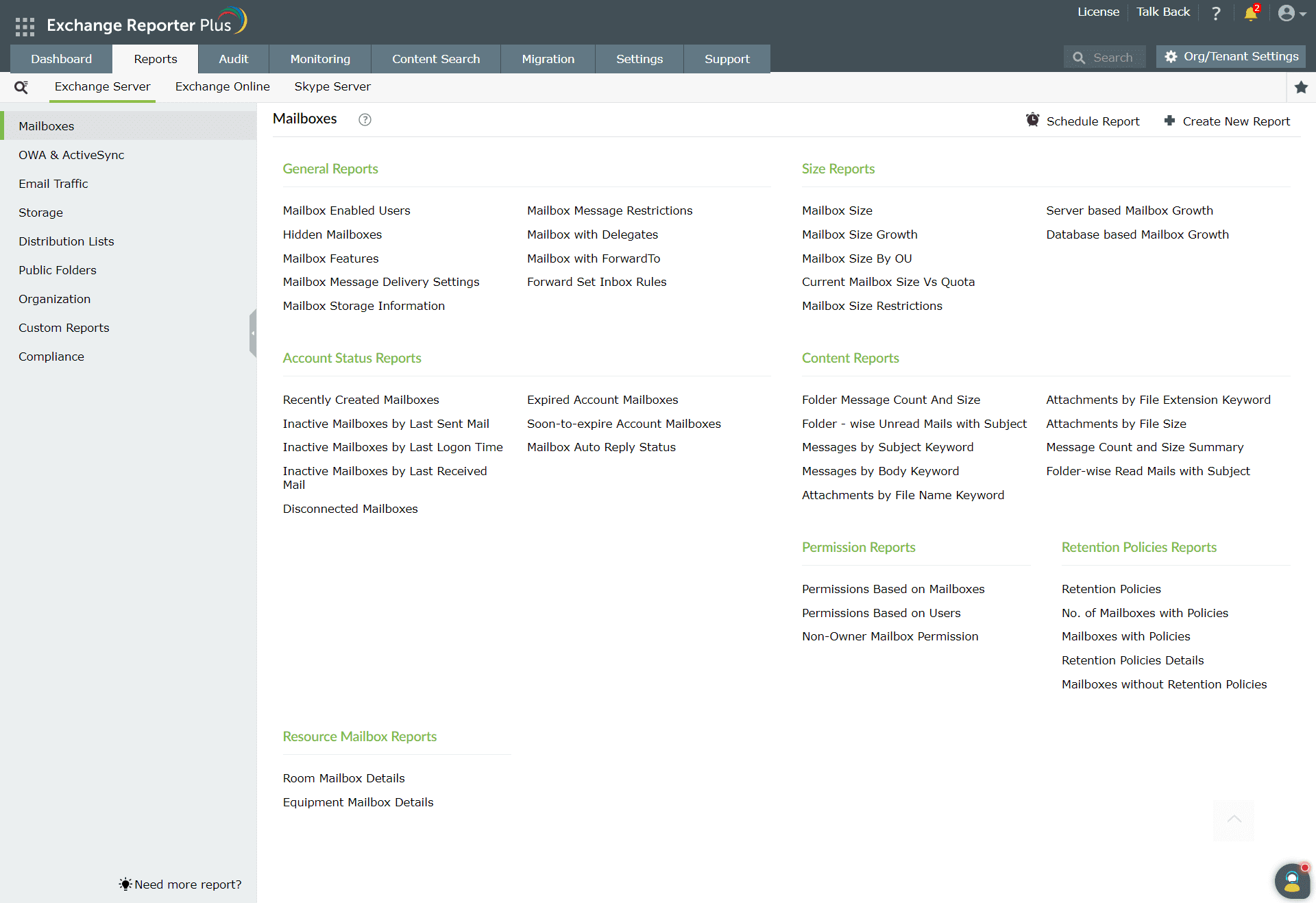Open Server based Mailbox Growth report

click(1129, 210)
